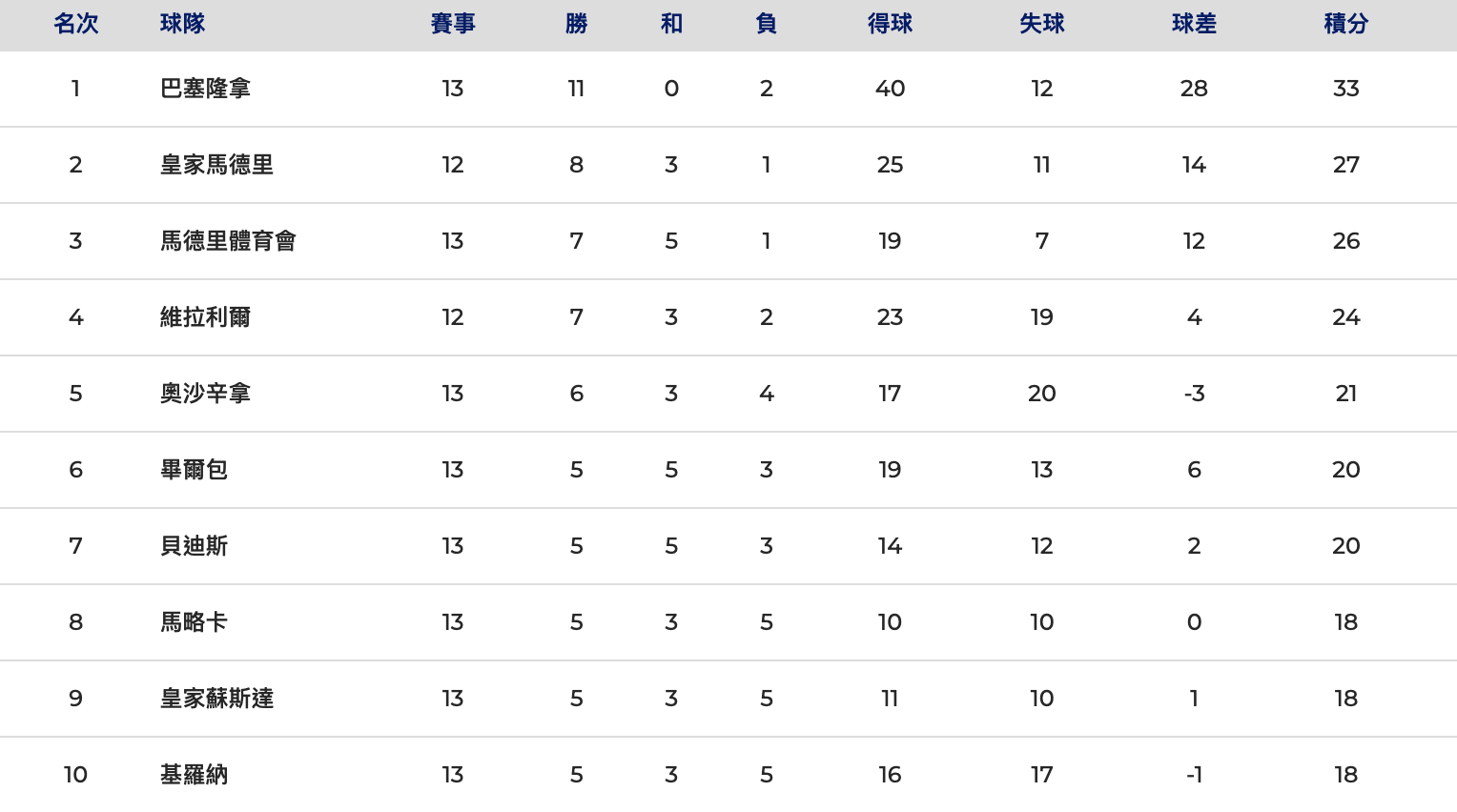Viewport: 1457px width, 812px height.
Task: Select team 奧沙辛拿
Action: click(x=205, y=394)
